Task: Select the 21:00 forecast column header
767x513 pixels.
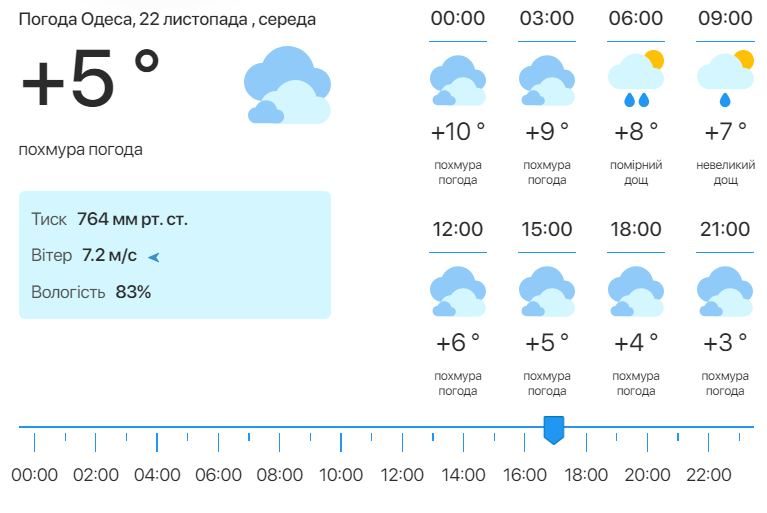Action: coord(725,230)
